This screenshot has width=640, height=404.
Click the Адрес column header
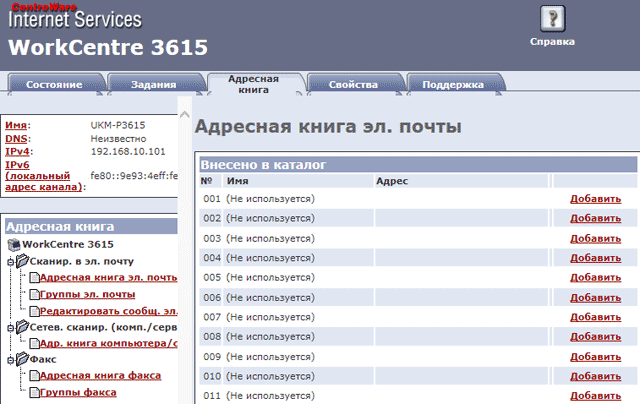[392, 181]
